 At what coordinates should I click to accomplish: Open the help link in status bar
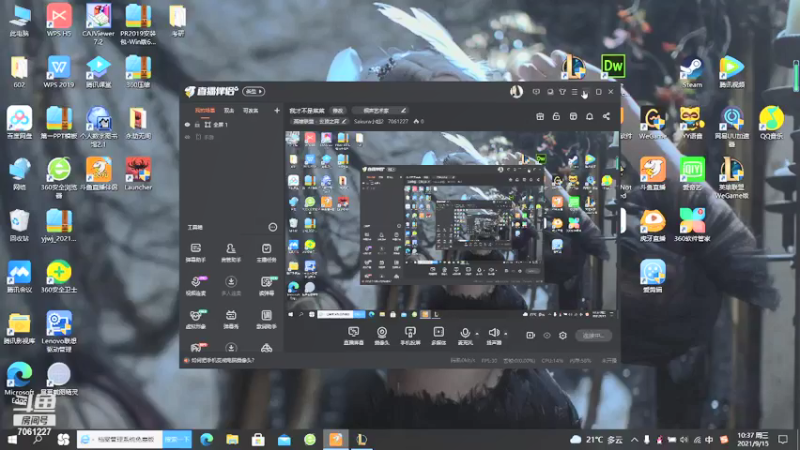pyautogui.click(x=222, y=360)
